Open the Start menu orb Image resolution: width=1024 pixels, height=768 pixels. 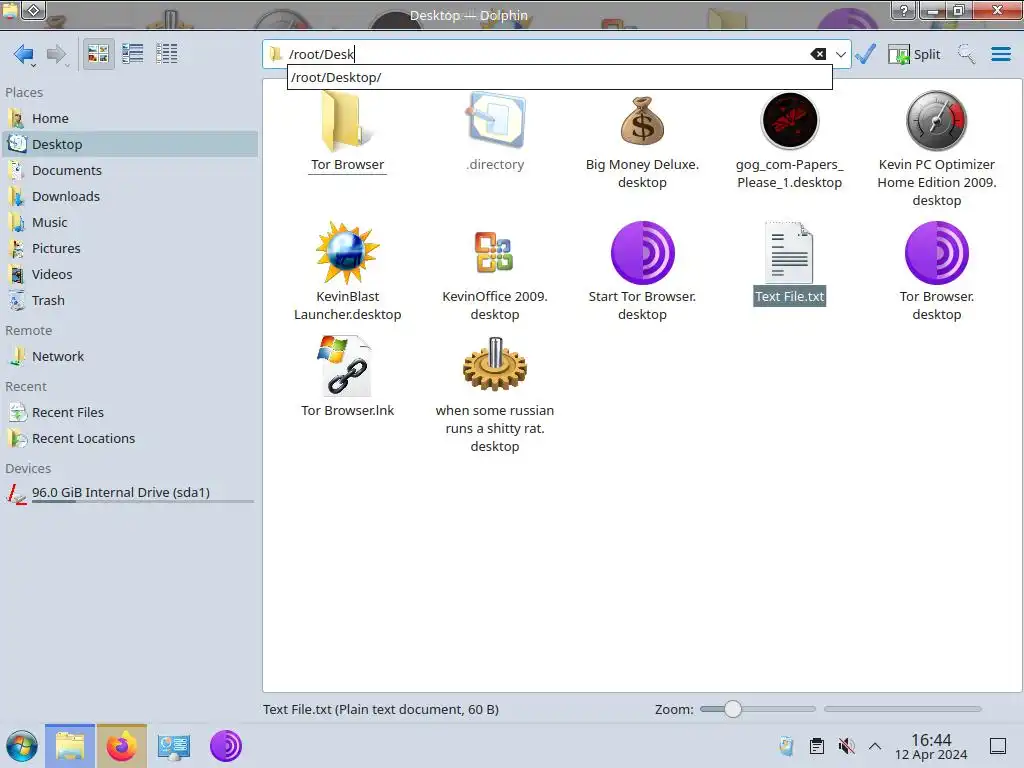pyautogui.click(x=22, y=746)
